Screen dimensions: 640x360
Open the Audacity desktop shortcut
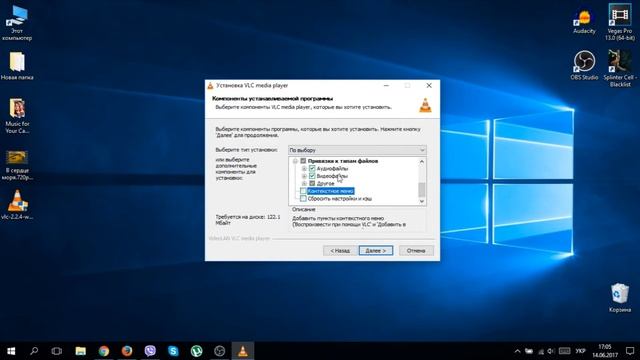coord(584,22)
